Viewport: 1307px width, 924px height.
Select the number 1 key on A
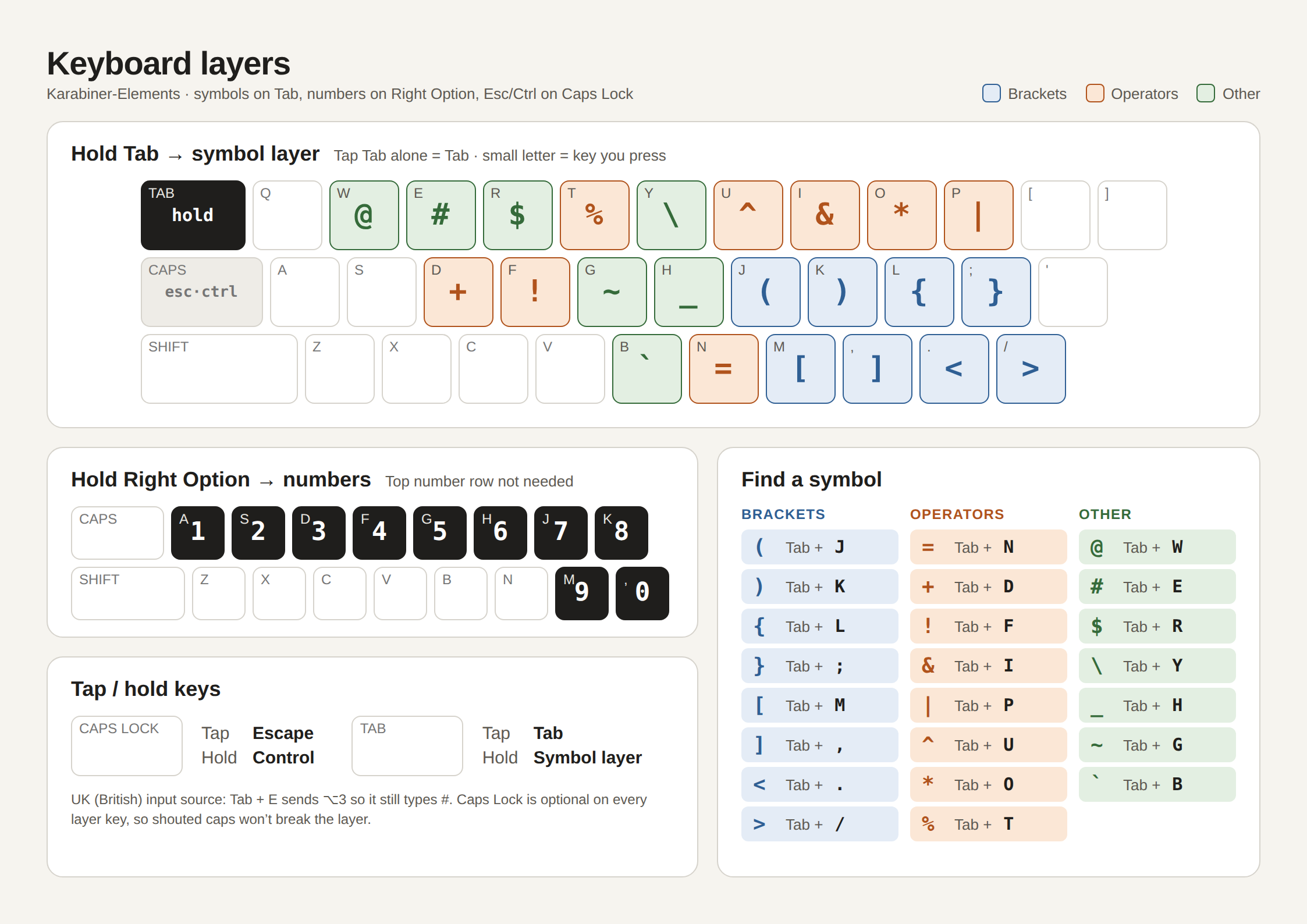[197, 532]
